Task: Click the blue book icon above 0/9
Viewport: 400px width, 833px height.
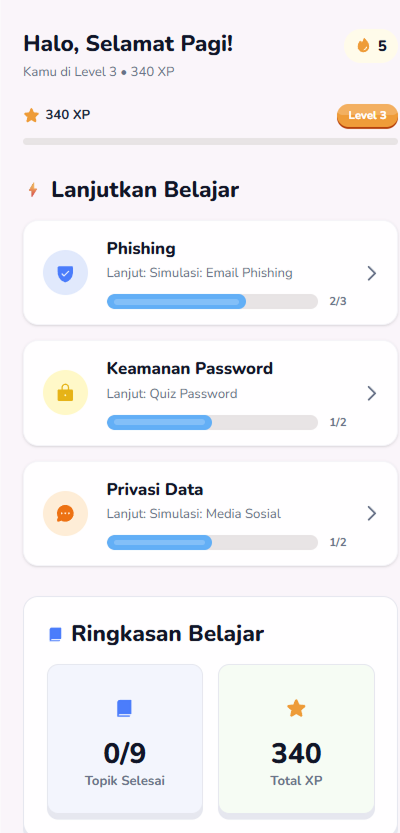Action: 124,708
